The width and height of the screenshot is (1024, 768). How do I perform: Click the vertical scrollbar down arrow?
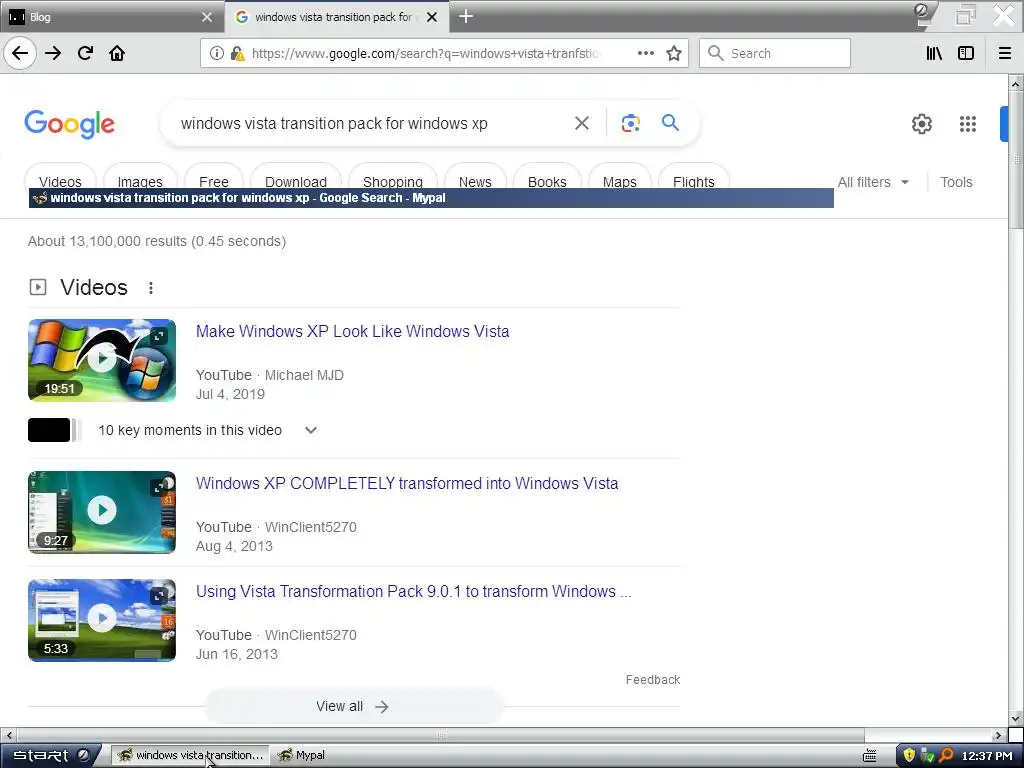point(1016,720)
